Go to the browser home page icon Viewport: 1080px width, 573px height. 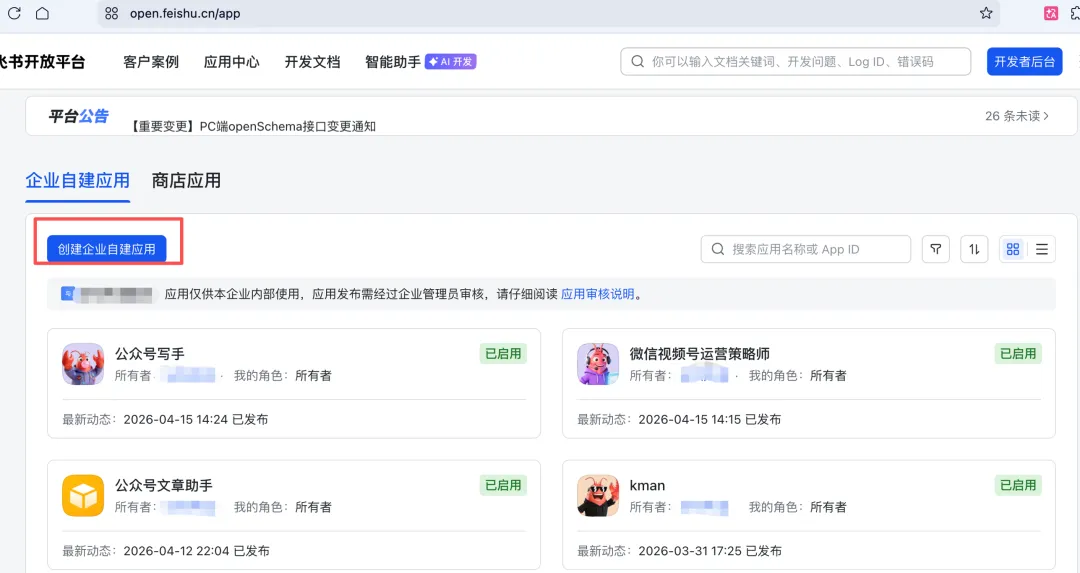coord(42,13)
